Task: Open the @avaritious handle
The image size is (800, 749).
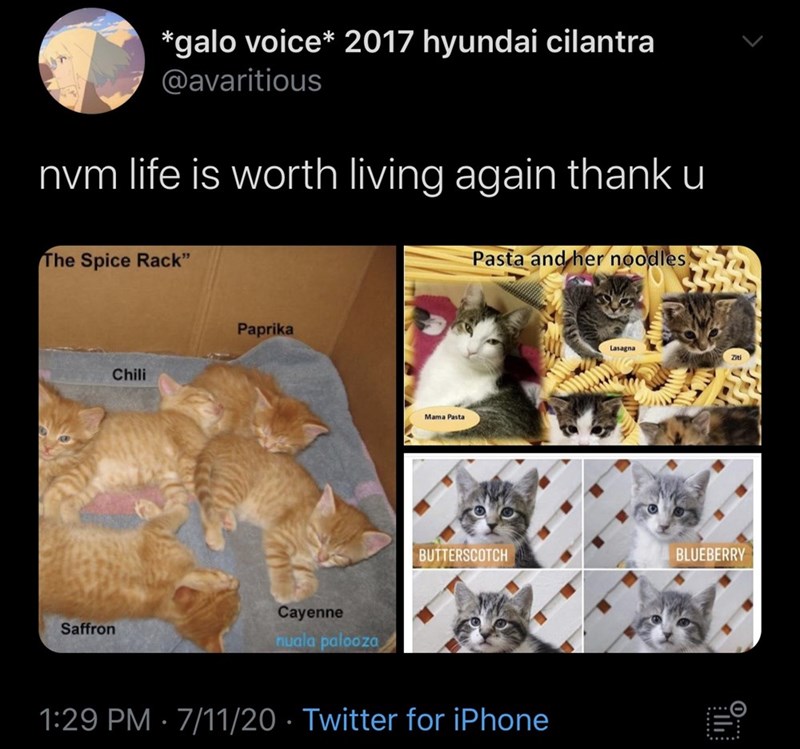Action: (241, 81)
